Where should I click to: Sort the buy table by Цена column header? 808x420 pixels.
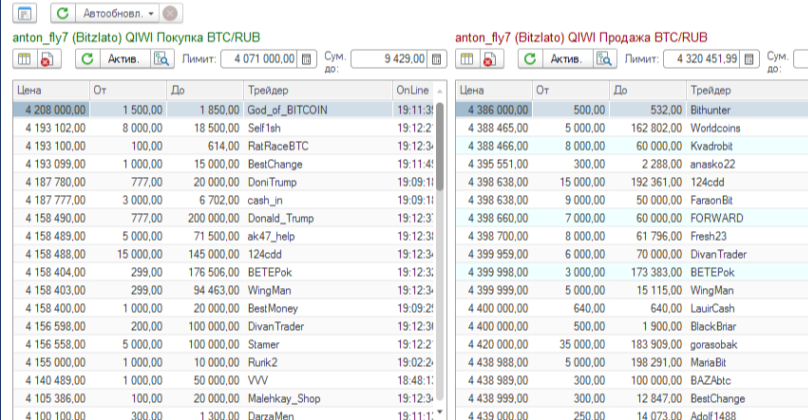point(50,90)
